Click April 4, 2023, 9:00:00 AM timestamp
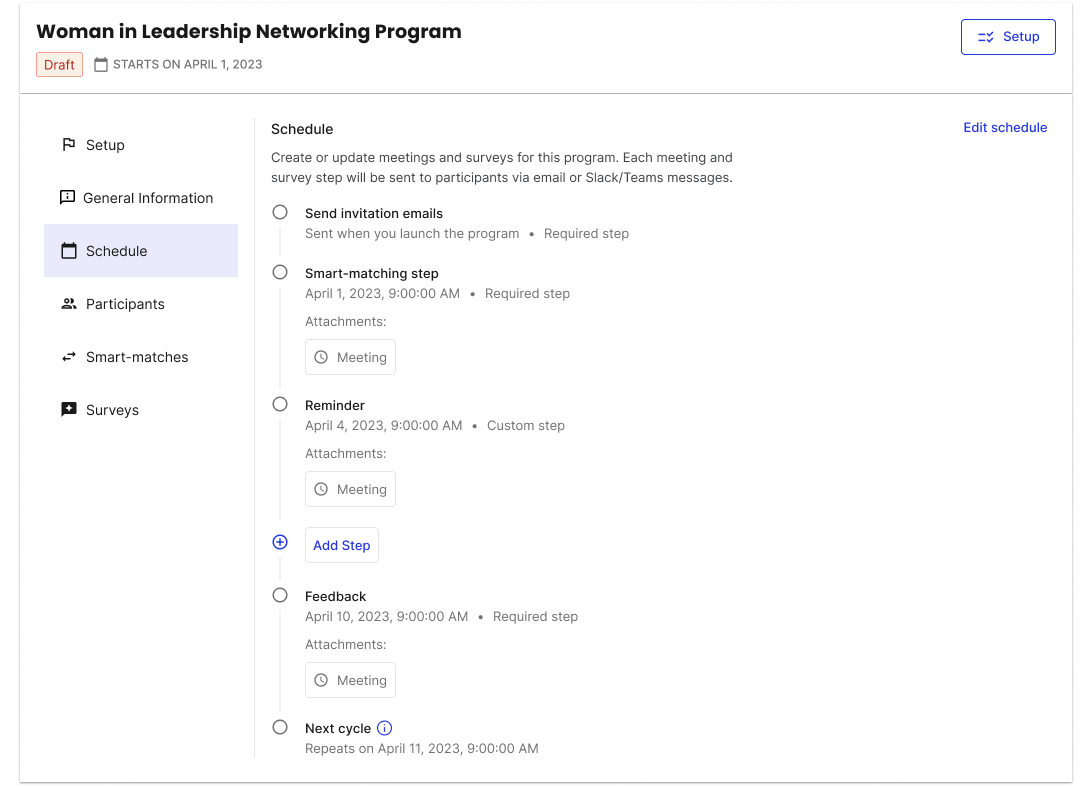Viewport: 1092px width, 787px height. (x=384, y=426)
